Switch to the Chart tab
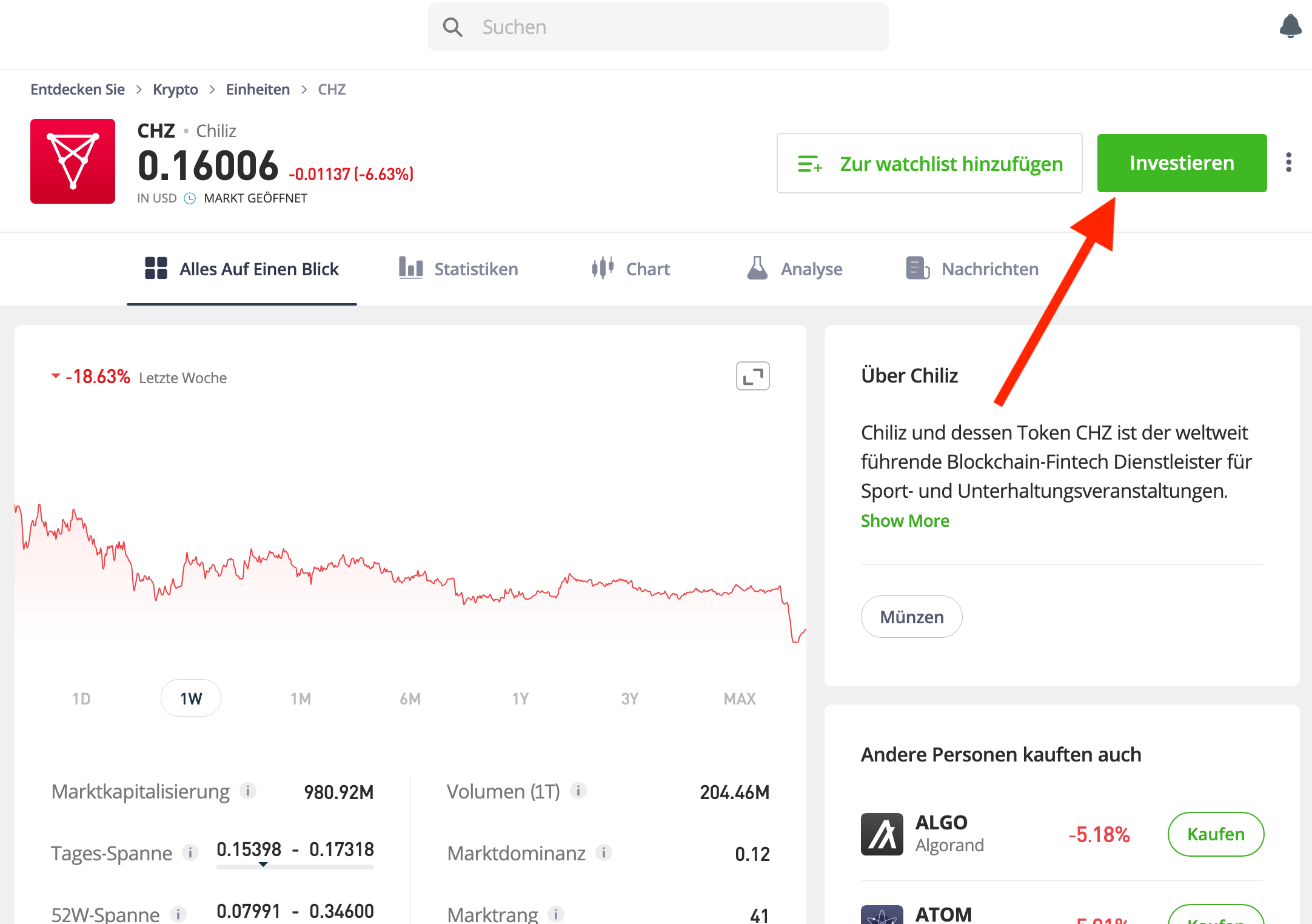Viewport: 1312px width, 924px height. pyautogui.click(x=631, y=269)
